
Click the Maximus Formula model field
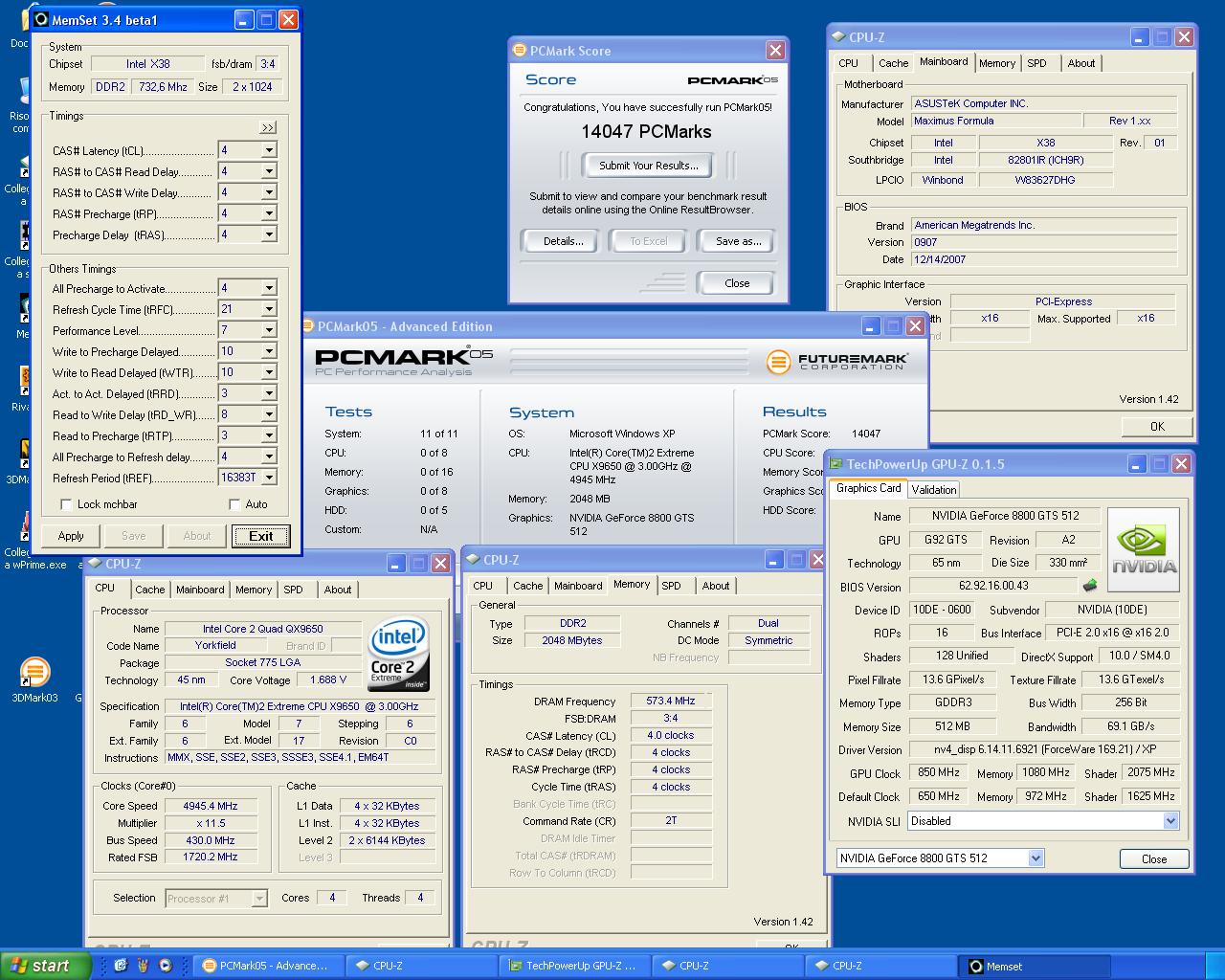point(995,121)
